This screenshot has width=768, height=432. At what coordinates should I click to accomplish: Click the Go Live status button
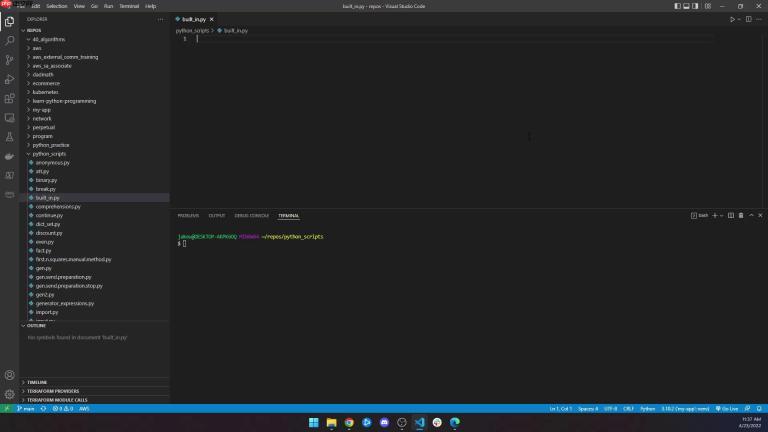[727, 408]
